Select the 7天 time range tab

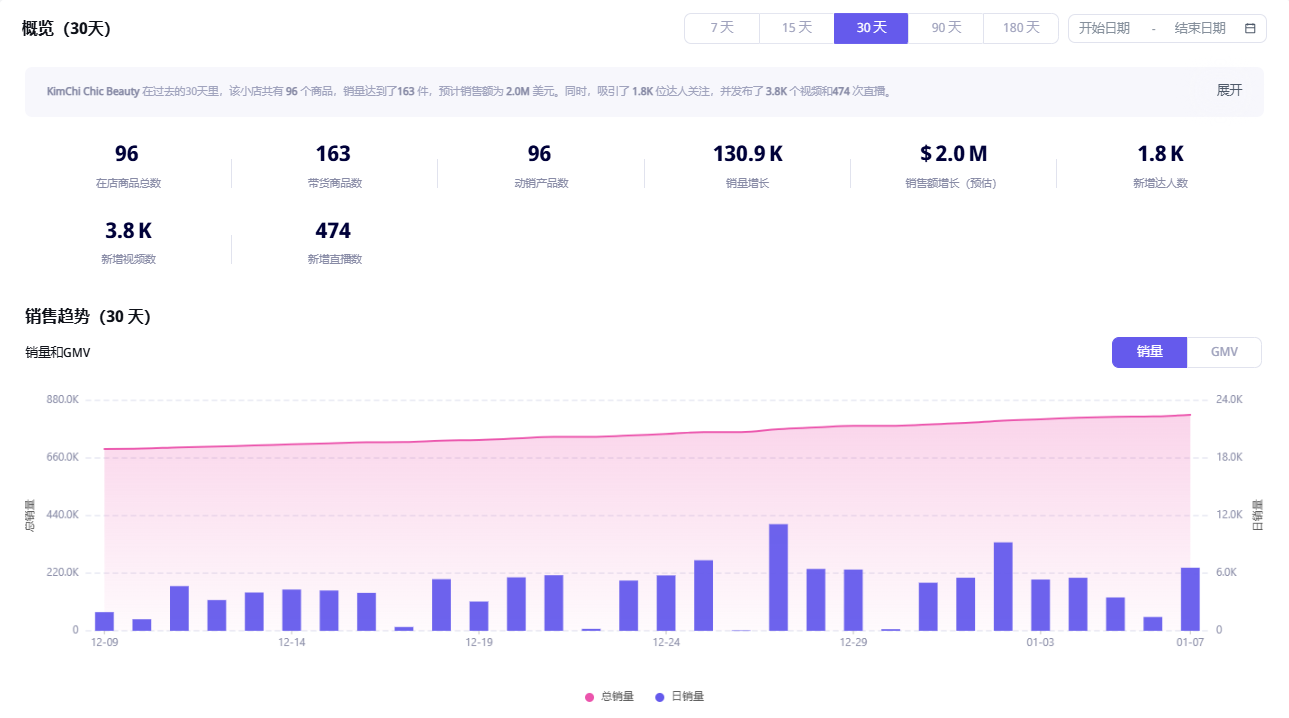(722, 28)
